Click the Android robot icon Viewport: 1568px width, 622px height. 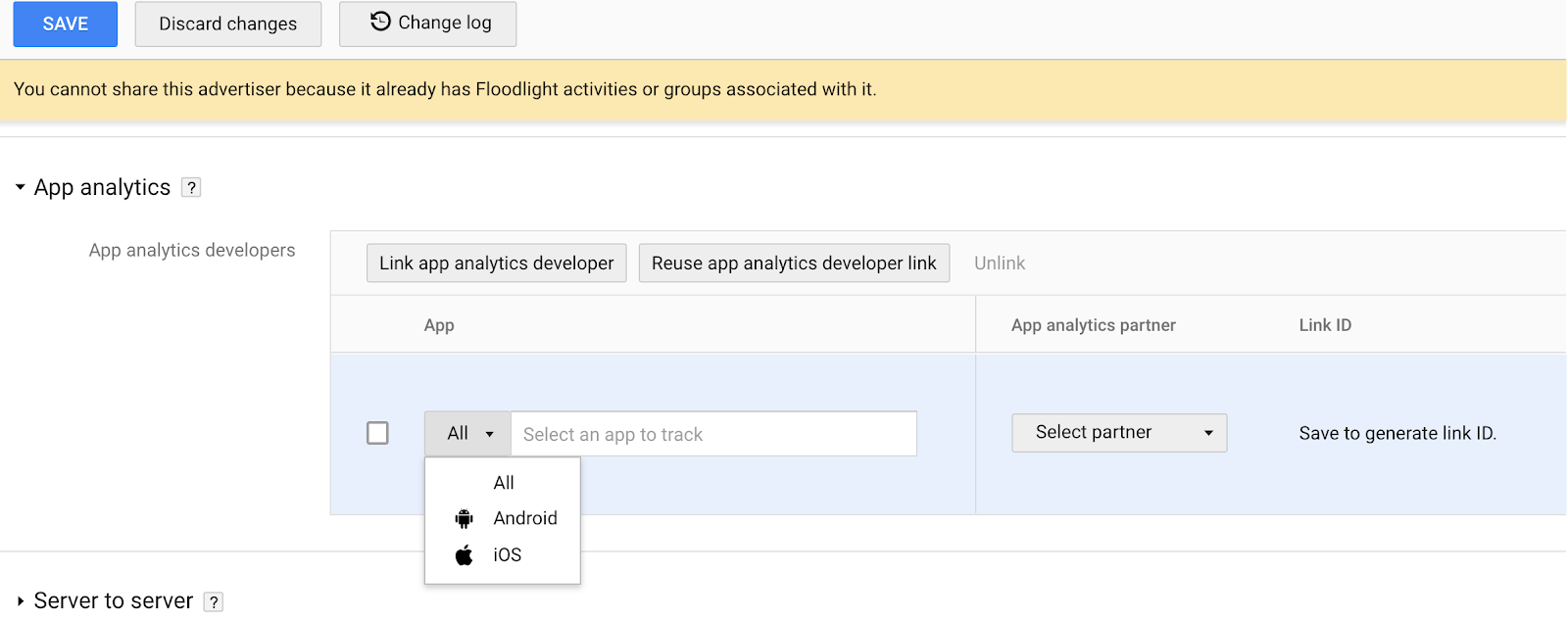pos(465,518)
